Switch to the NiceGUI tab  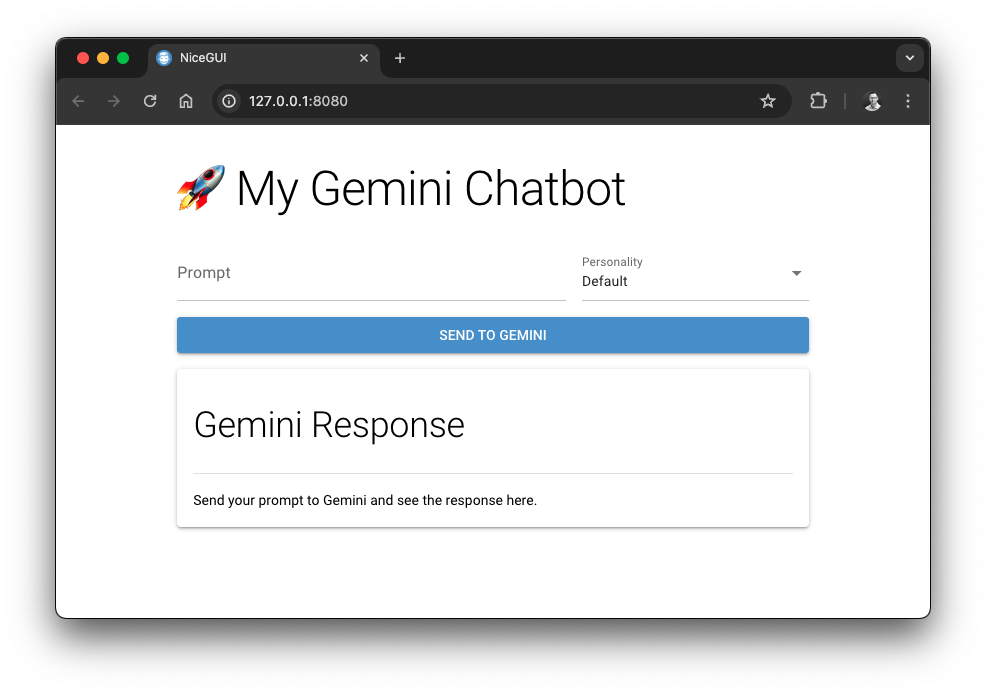coord(250,58)
